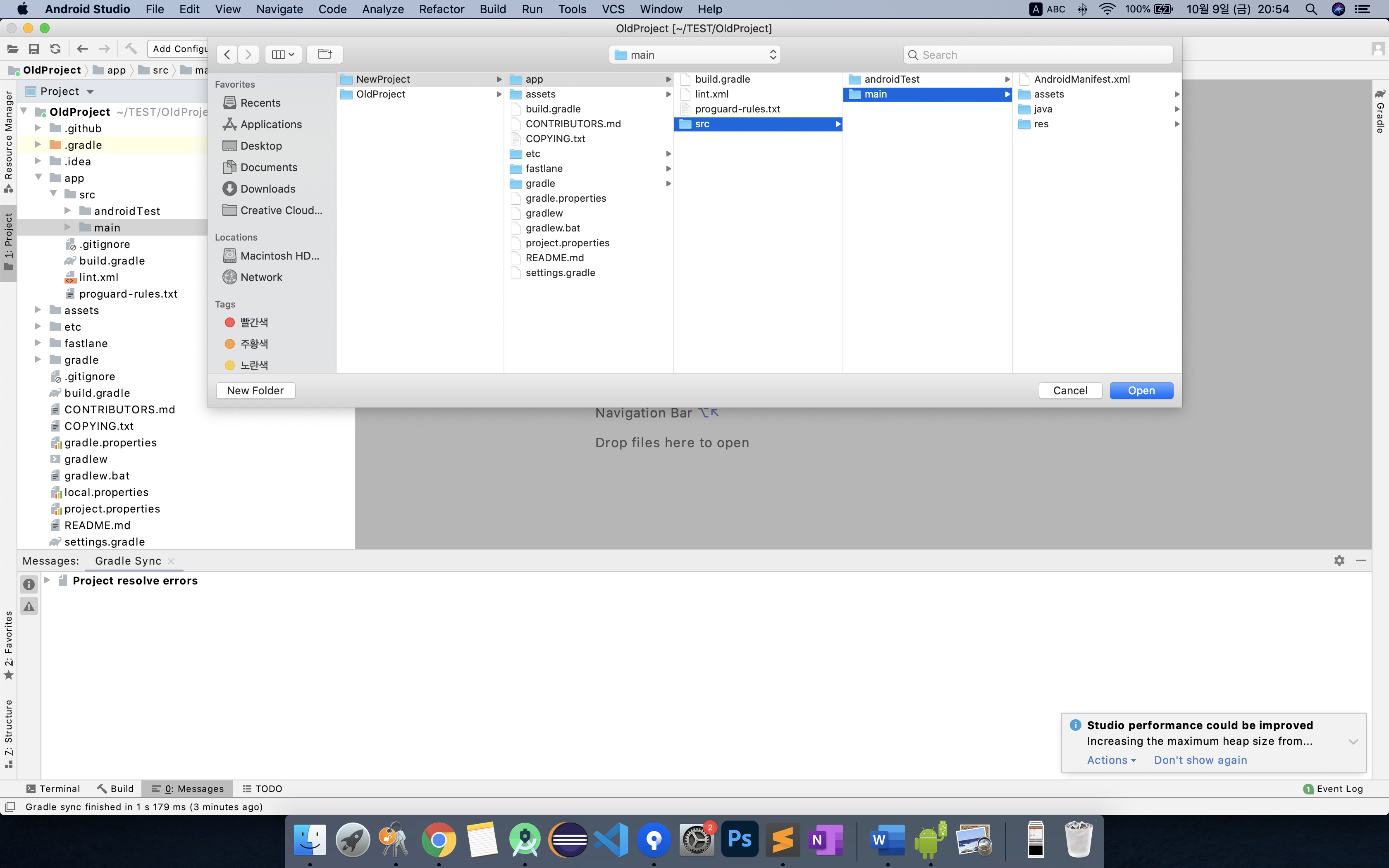Click Don't show again link

(1200, 760)
